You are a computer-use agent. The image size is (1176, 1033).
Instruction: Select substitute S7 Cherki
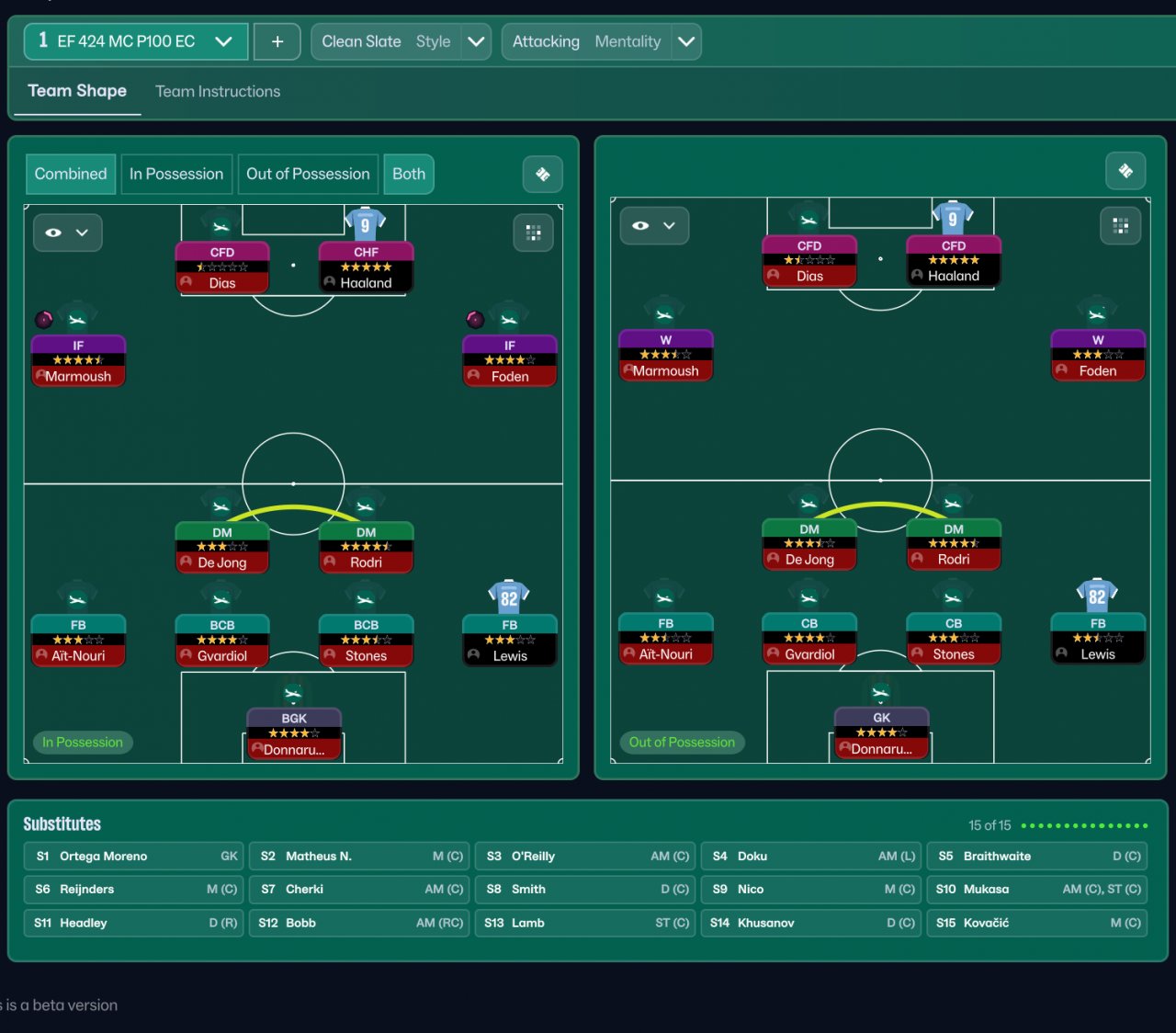[359, 890]
